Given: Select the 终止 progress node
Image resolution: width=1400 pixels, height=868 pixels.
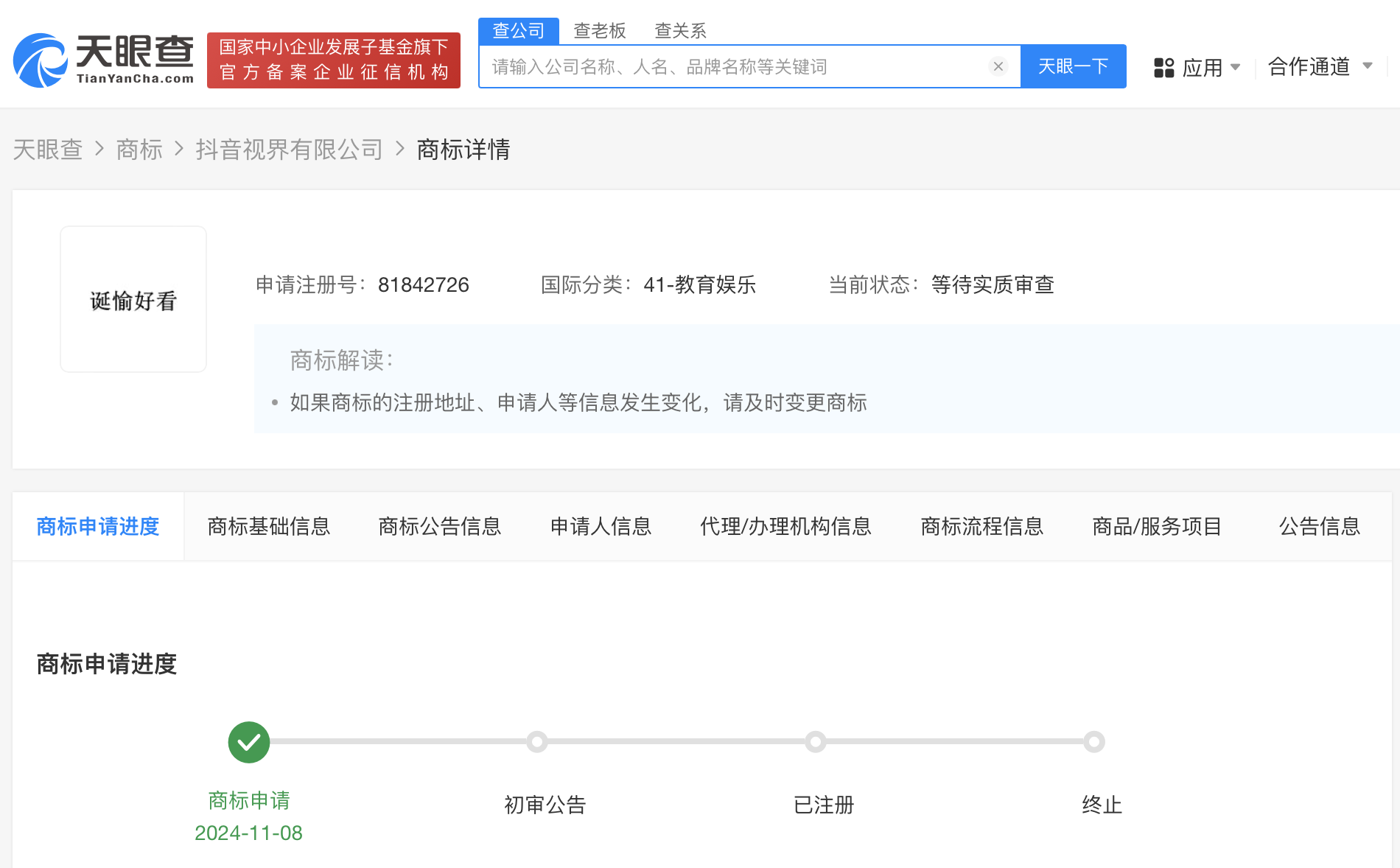Looking at the screenshot, I should coord(1094,742).
